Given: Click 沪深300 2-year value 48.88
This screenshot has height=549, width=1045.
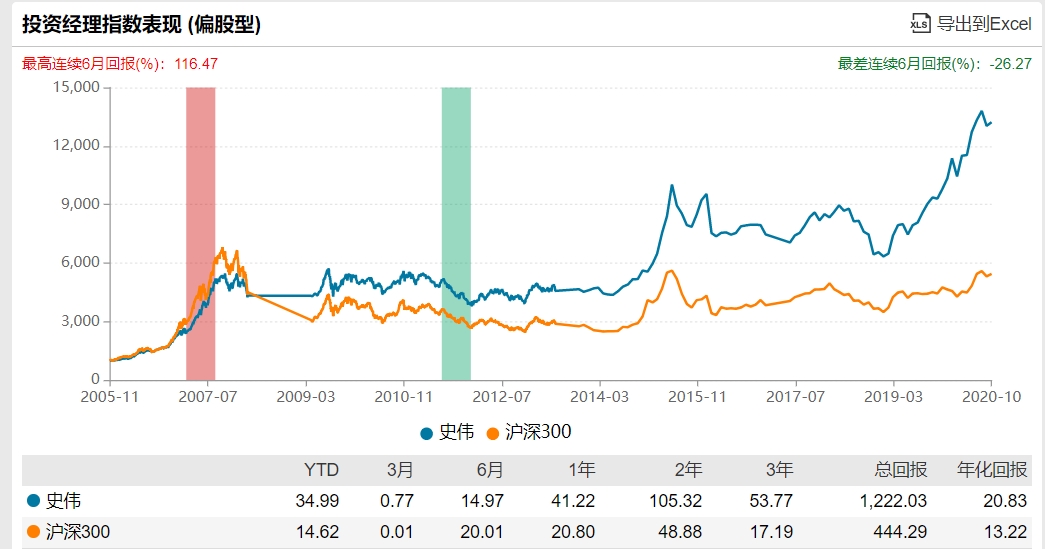Looking at the screenshot, I should click(x=680, y=532).
